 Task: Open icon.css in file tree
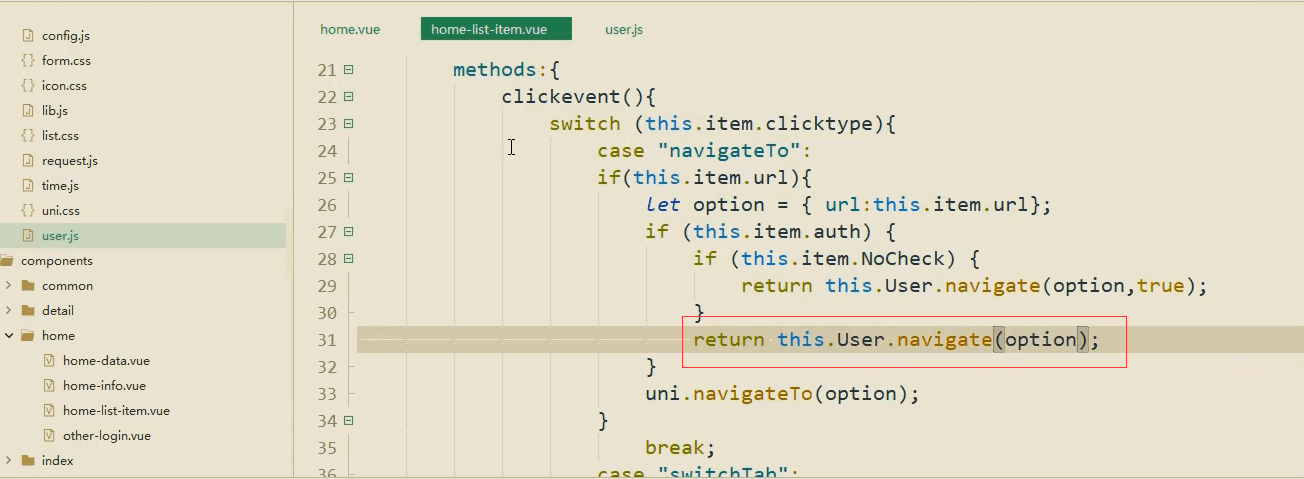click(64, 85)
